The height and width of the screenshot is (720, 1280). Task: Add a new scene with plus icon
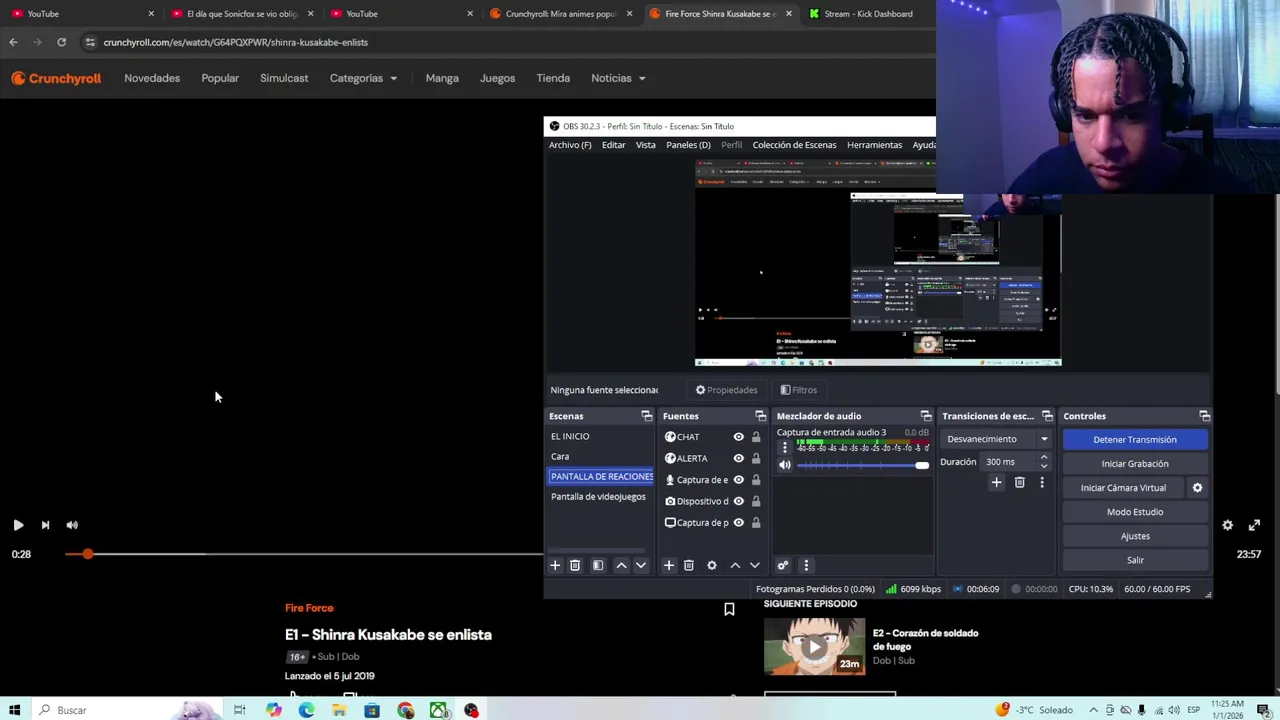click(555, 566)
